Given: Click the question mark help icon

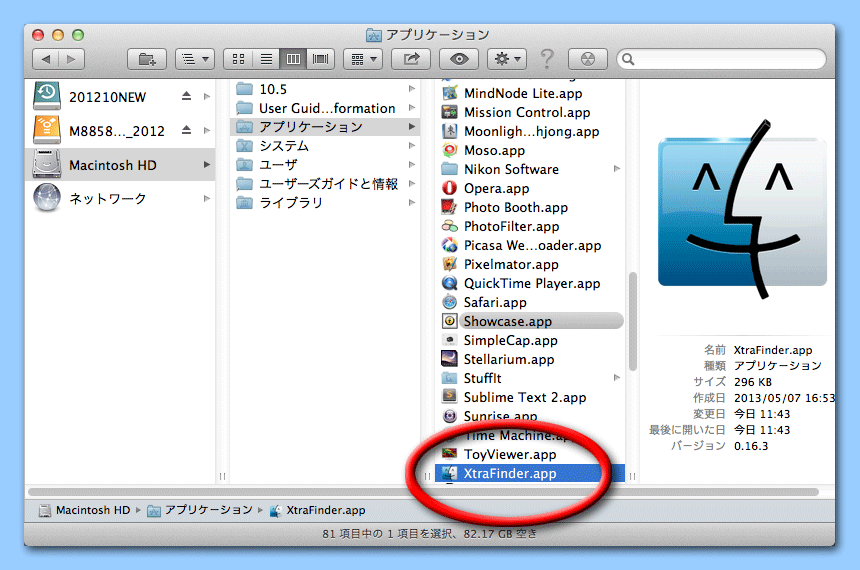Looking at the screenshot, I should [547, 59].
